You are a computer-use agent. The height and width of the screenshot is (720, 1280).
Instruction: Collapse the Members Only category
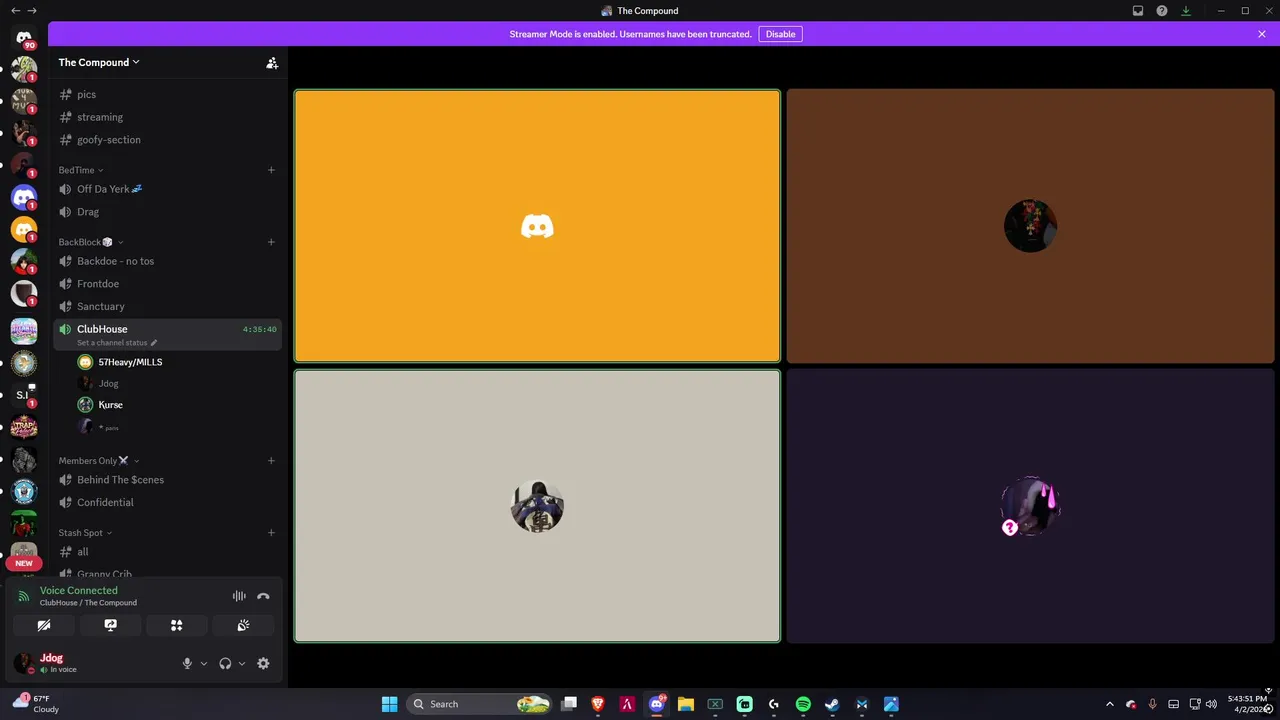coord(99,461)
